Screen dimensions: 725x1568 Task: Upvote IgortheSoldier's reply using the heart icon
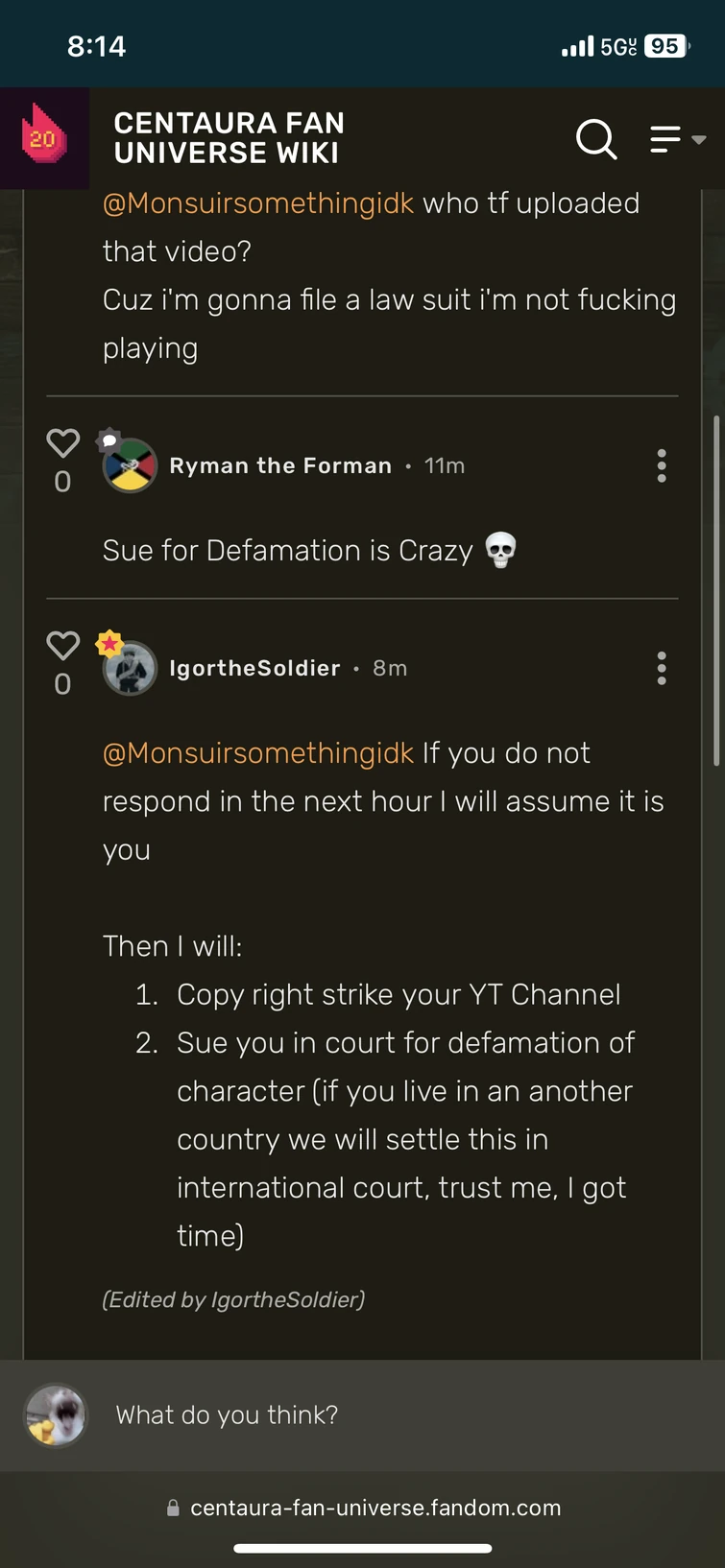62,645
